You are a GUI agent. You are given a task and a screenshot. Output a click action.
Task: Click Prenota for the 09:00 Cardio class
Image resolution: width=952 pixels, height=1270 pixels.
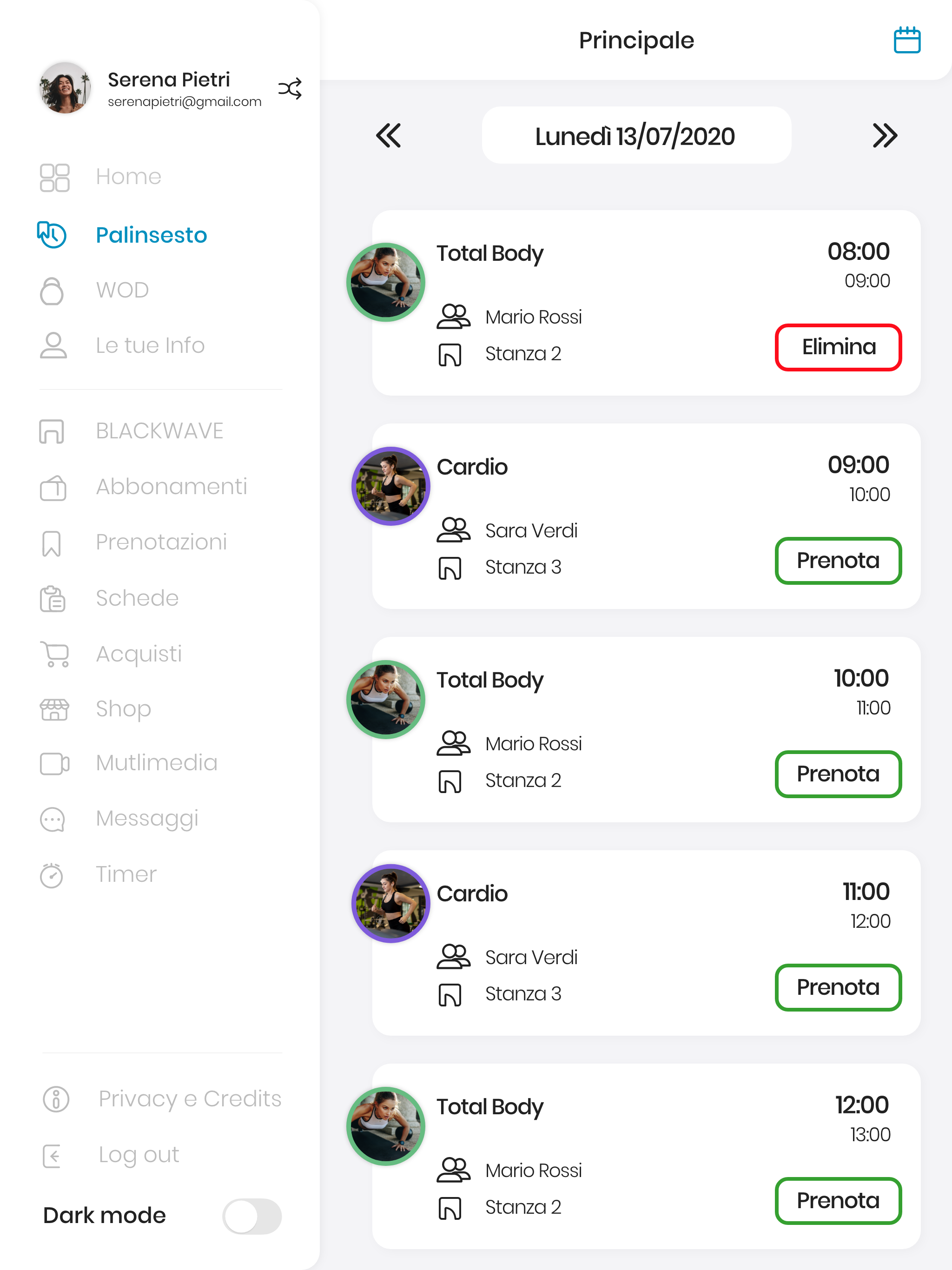pyautogui.click(x=838, y=561)
